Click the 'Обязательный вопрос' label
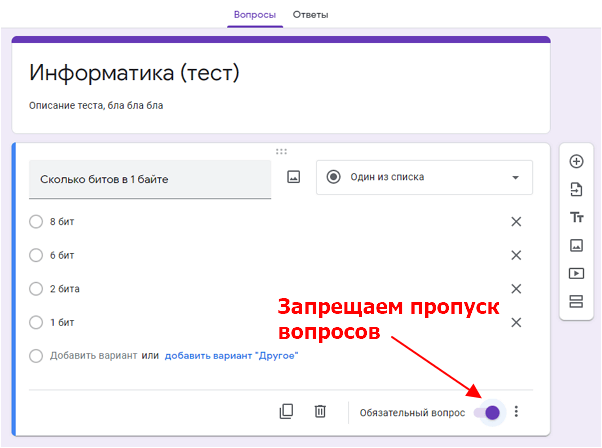This screenshot has height=448, width=602. pos(412,413)
